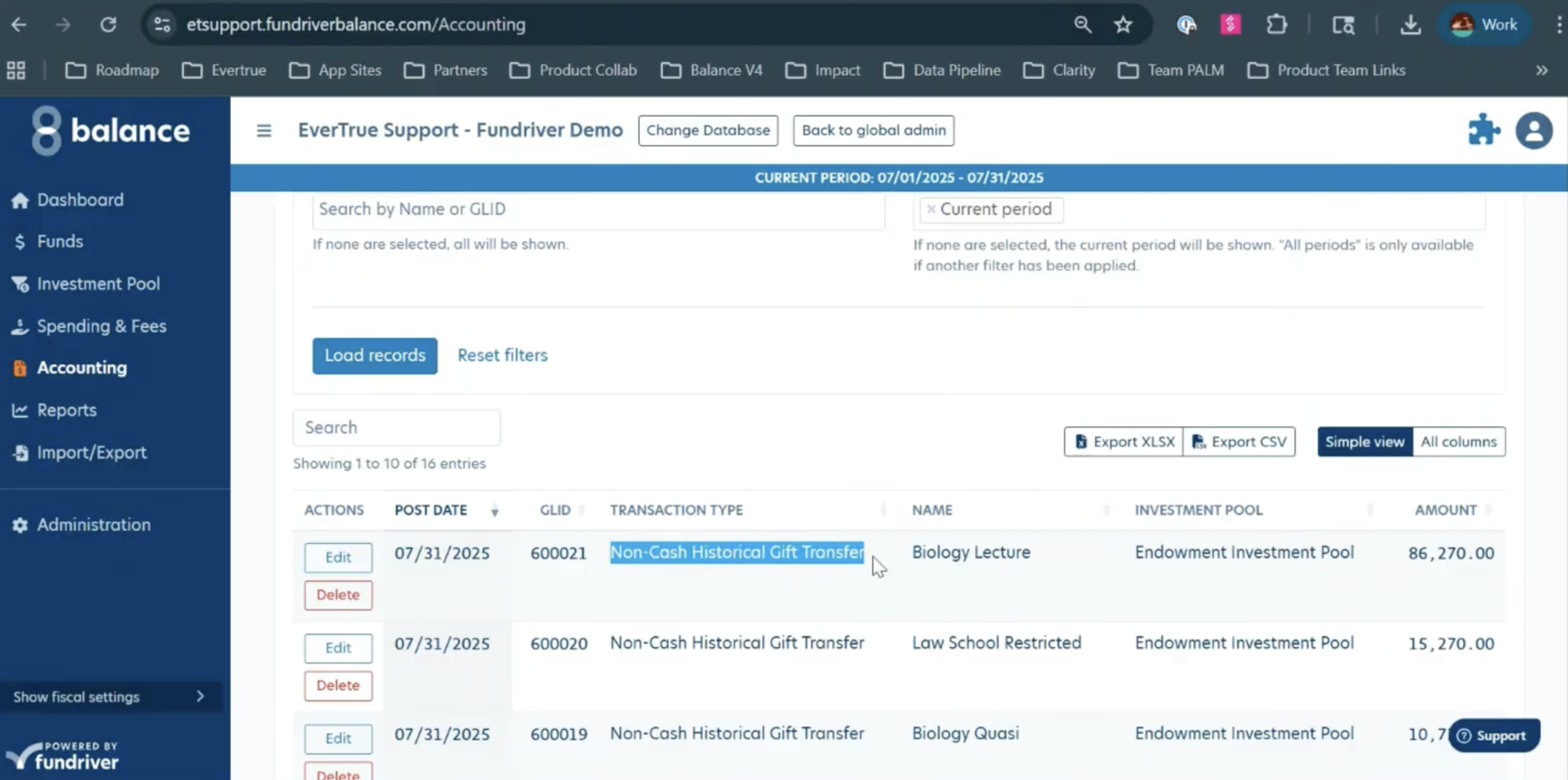The width and height of the screenshot is (1568, 780).
Task: Open the puzzle piece integrations icon
Action: click(x=1483, y=130)
